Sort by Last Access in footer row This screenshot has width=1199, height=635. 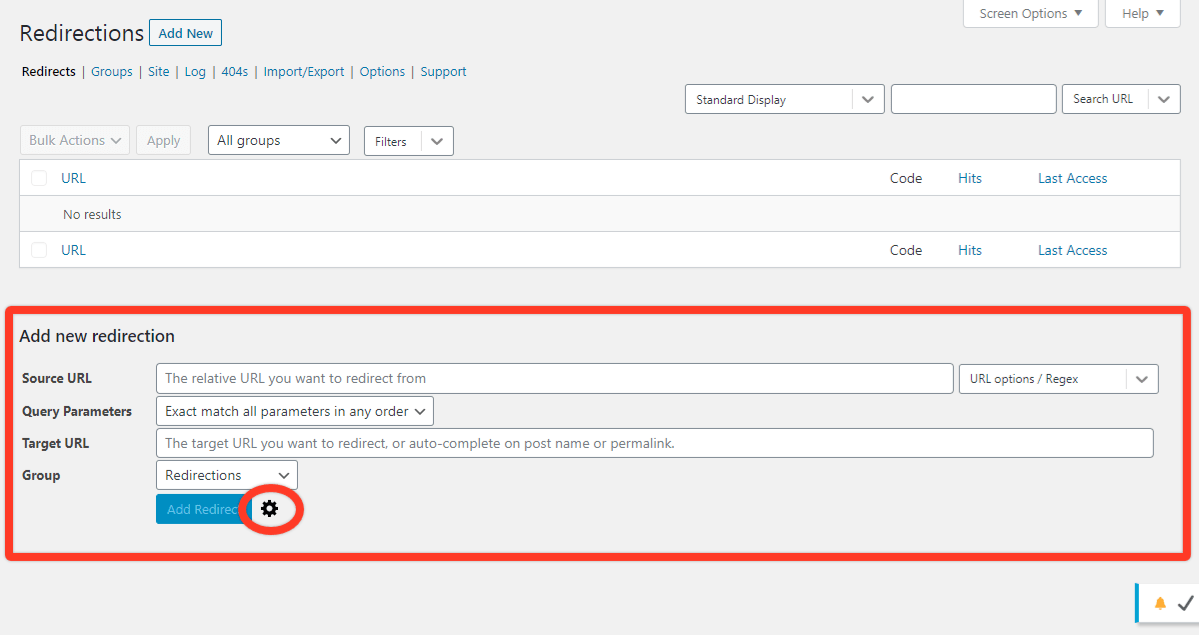1072,250
